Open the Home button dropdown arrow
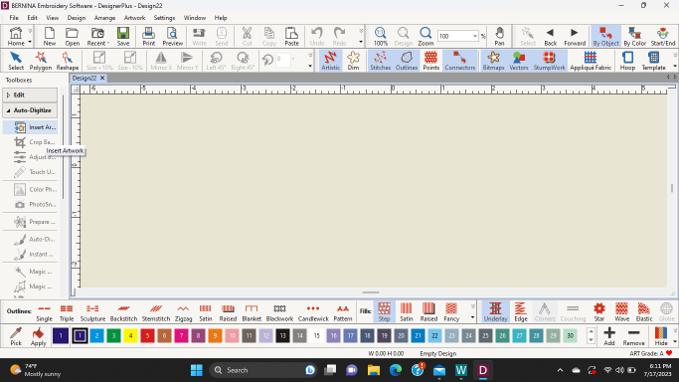The width and height of the screenshot is (679, 382). (x=30, y=42)
